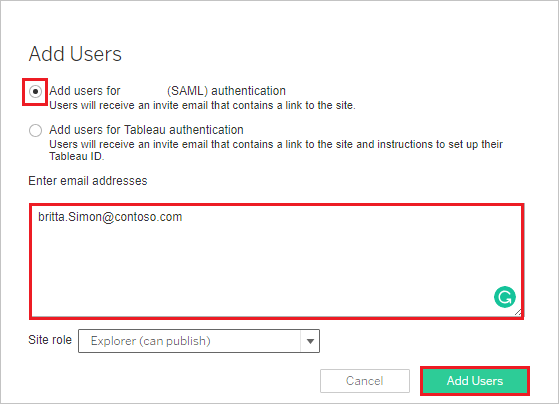Click the 'Add users for Tableau authentication' label
This screenshot has height=404, width=559.
tap(146, 130)
